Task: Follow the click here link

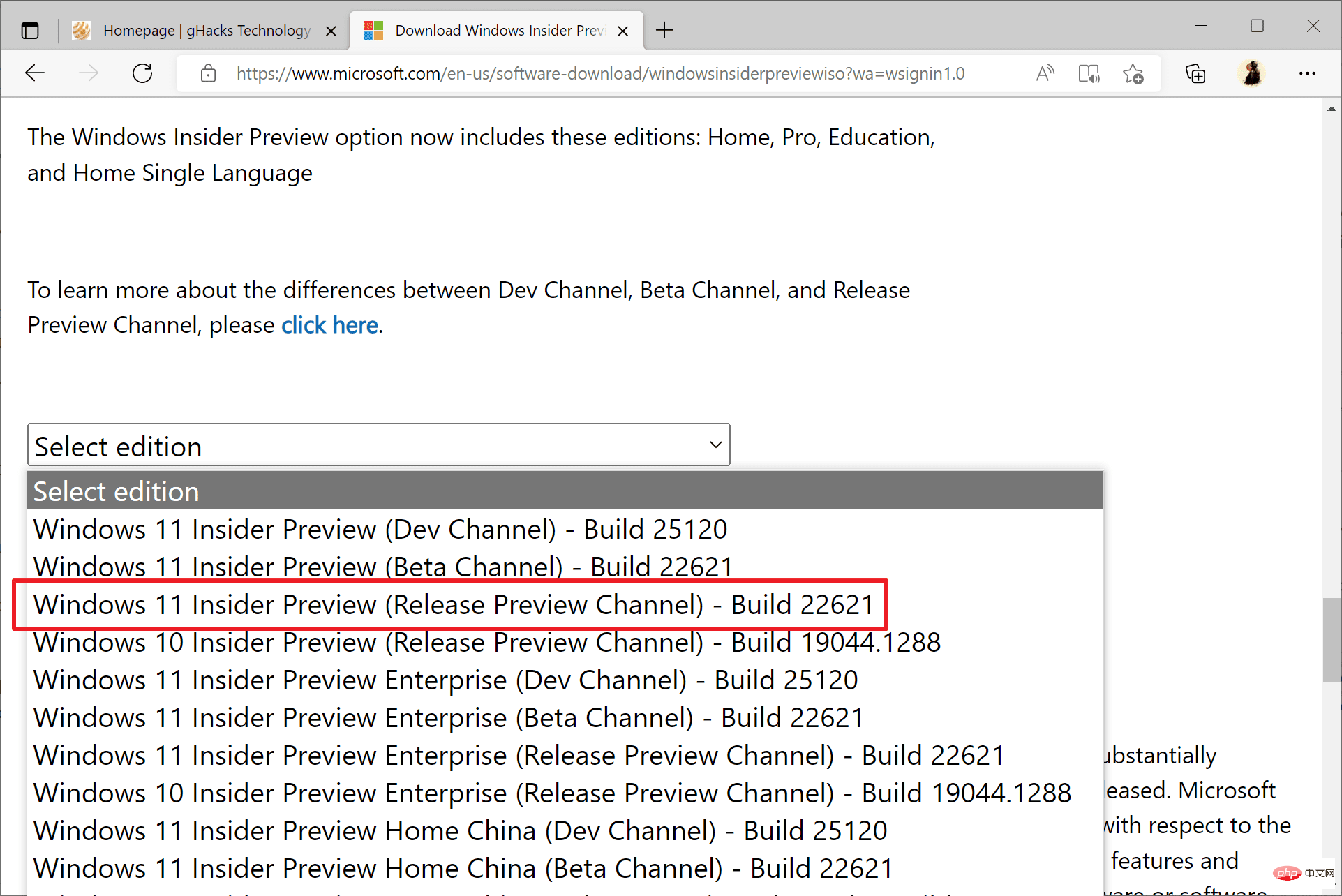Action: coord(329,325)
